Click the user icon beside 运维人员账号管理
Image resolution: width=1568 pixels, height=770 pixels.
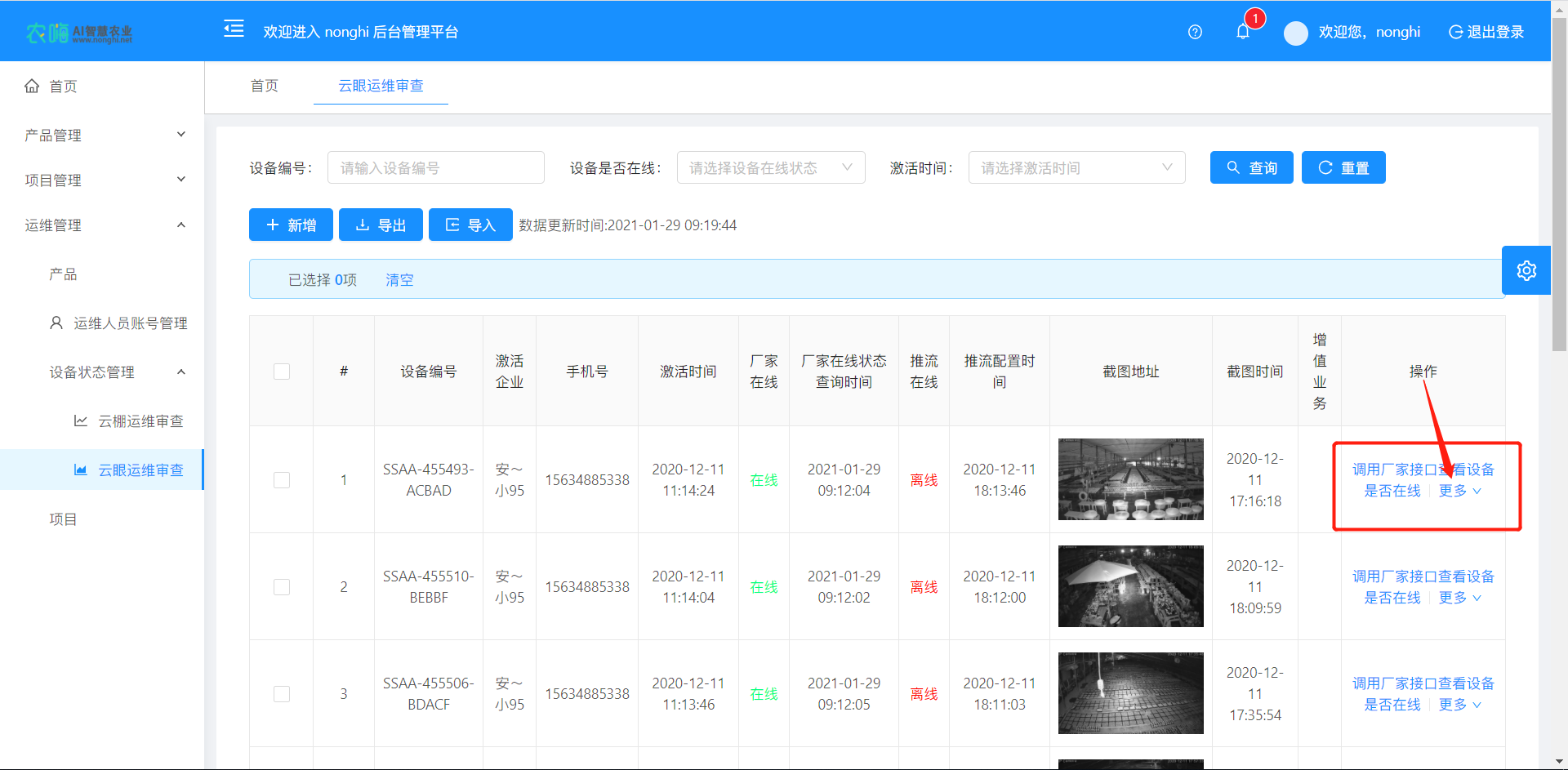point(56,323)
